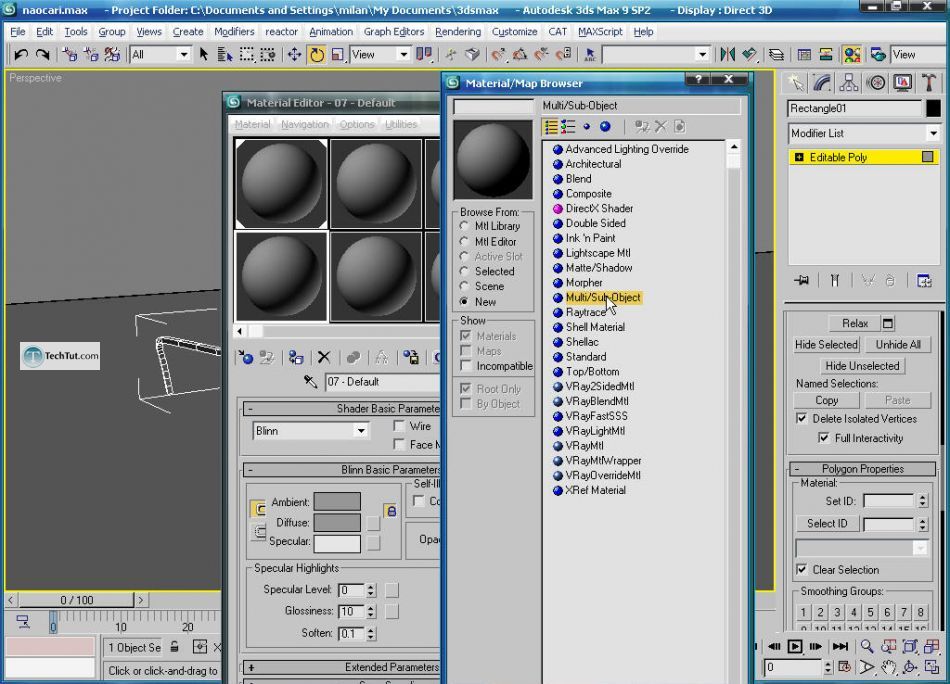Screen dimensions: 950x684
Task: Click the Redo arrow in main toolbar
Action: point(42,55)
